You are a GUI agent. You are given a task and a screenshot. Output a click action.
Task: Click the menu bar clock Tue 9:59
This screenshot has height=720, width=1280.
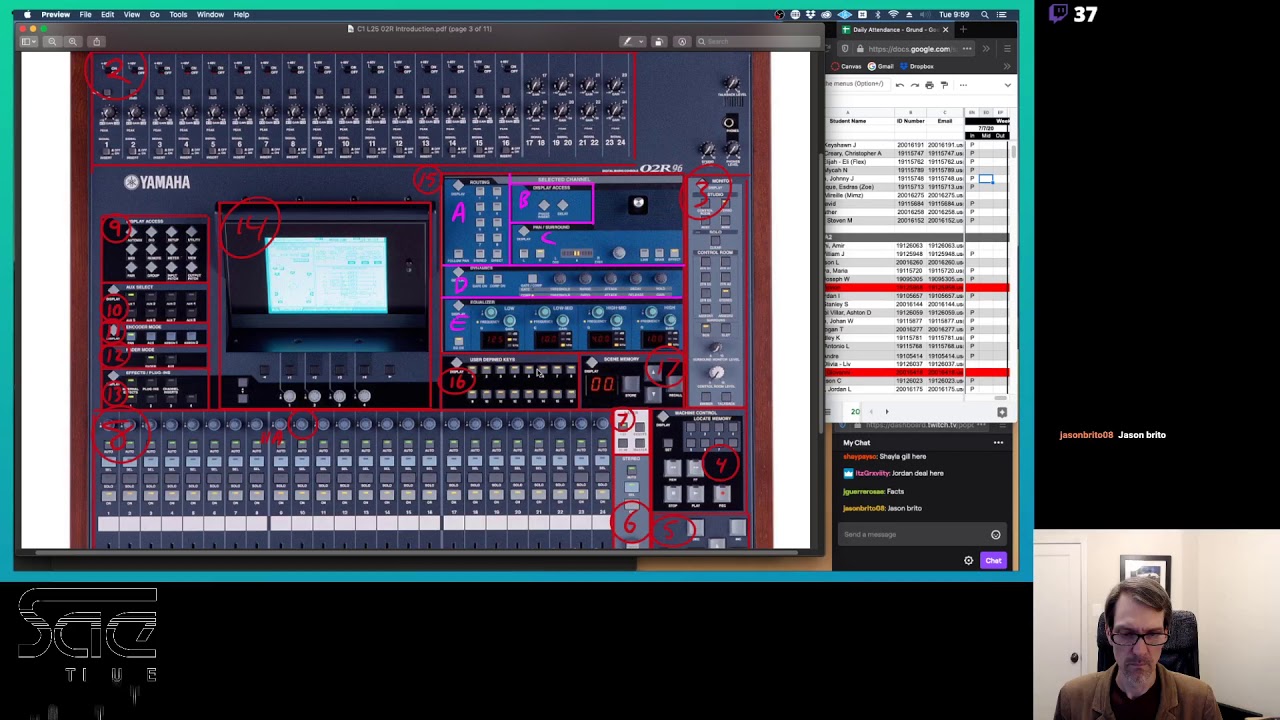[x=955, y=15]
